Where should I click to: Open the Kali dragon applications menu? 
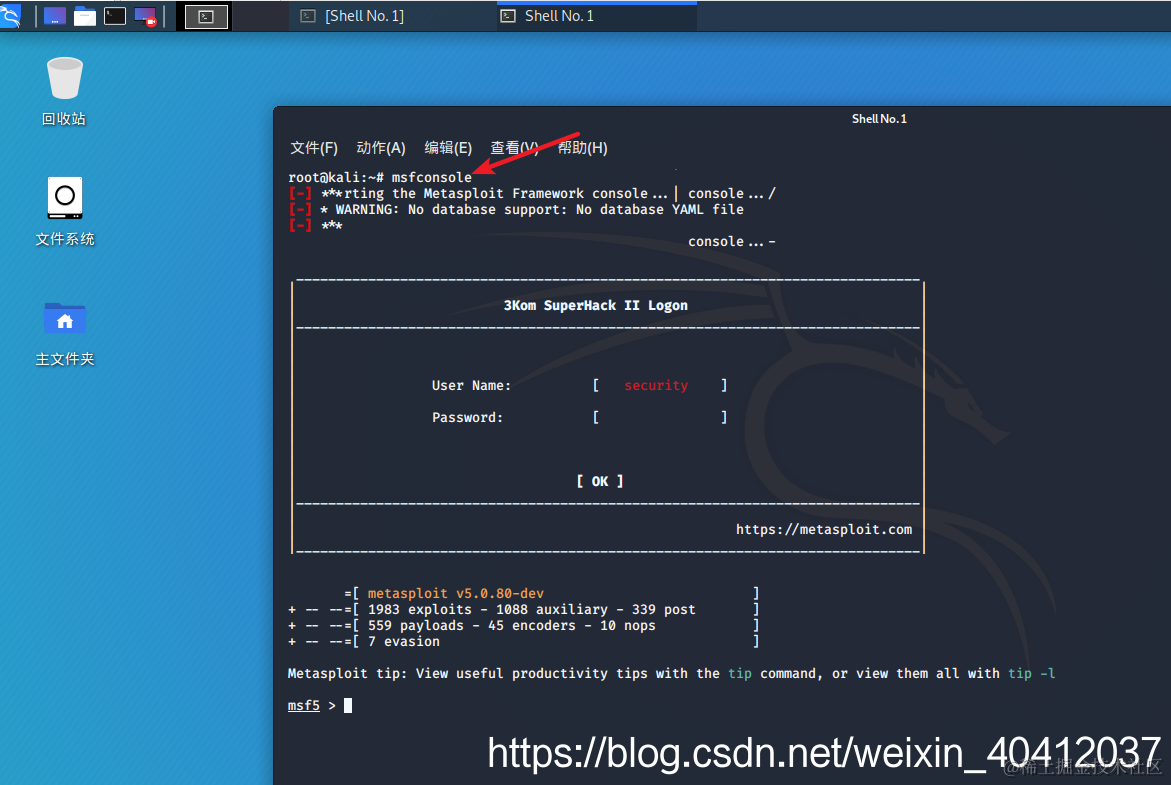(10, 16)
